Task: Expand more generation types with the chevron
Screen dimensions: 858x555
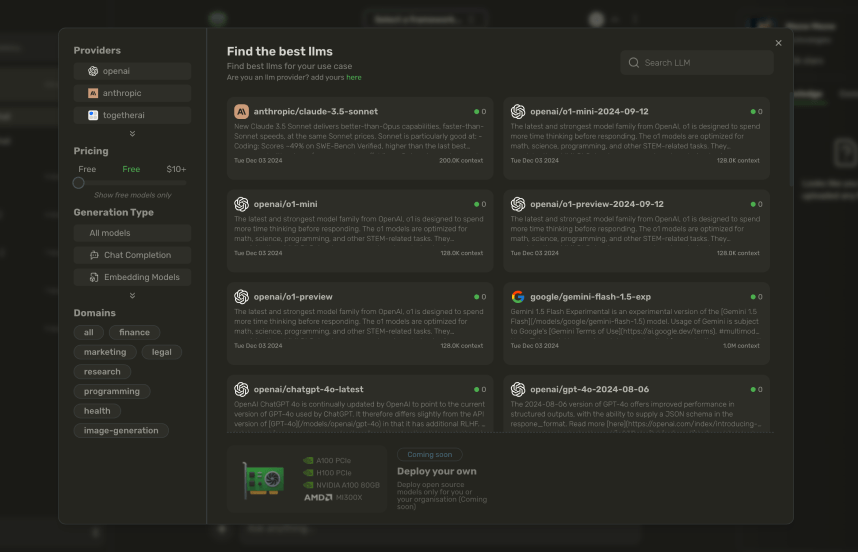Action: (132, 296)
